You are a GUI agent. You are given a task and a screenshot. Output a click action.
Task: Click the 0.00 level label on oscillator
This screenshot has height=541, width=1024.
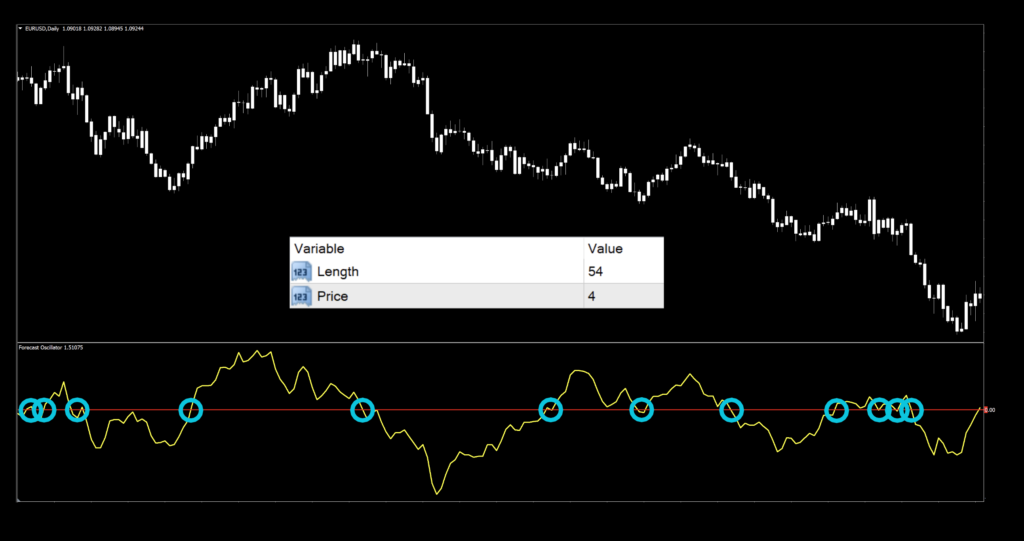(989, 410)
